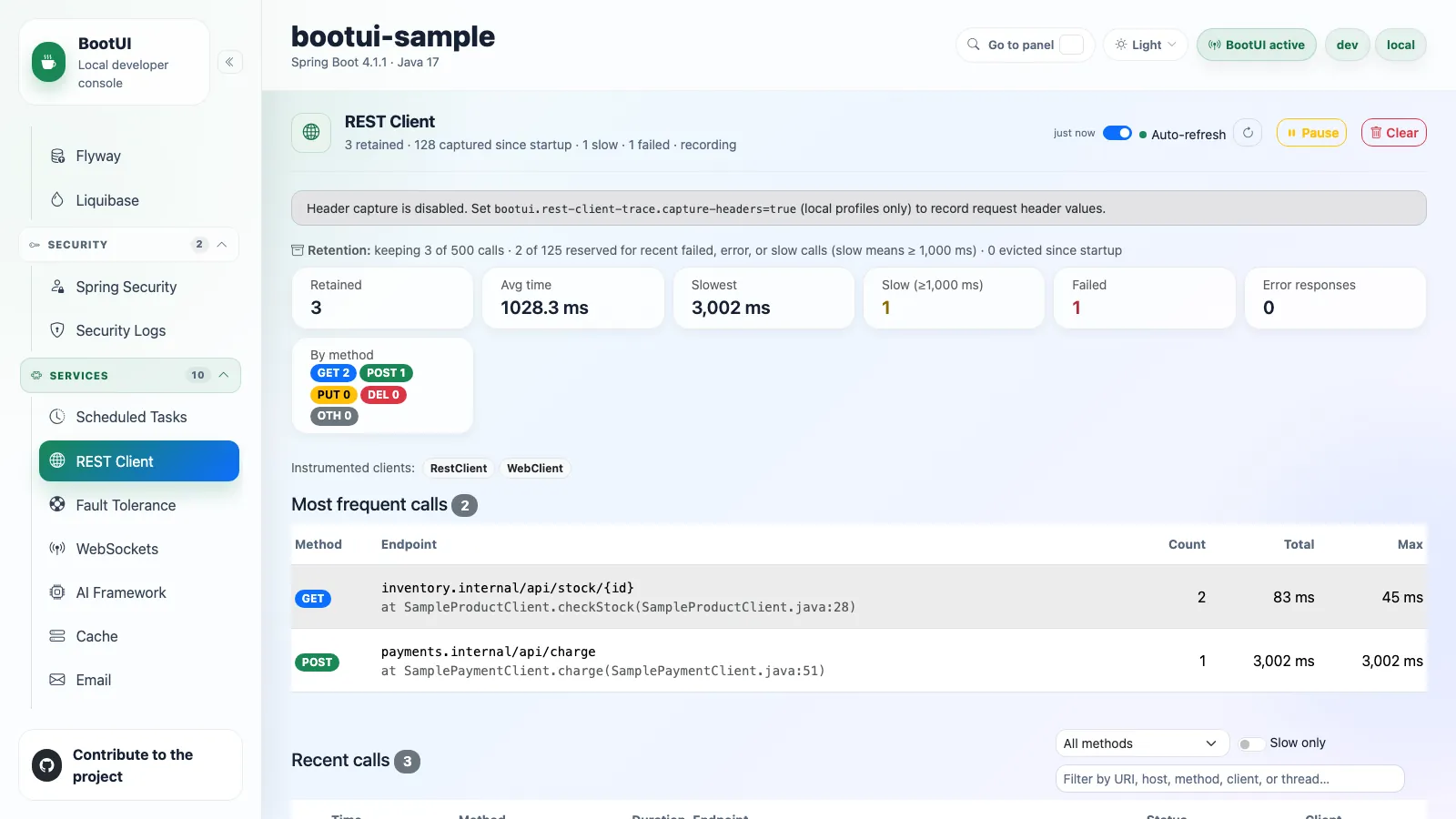Click the BootUI active status pill

[x=1256, y=45]
